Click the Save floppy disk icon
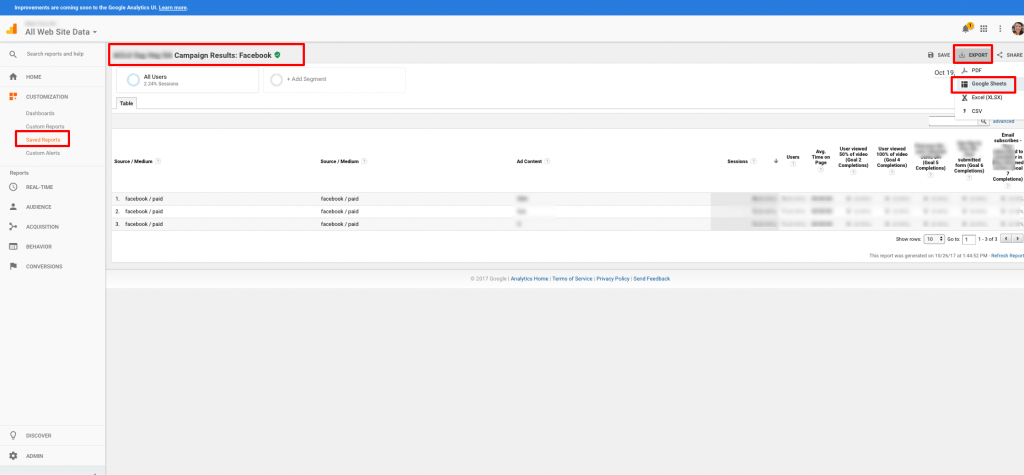 (x=931, y=56)
